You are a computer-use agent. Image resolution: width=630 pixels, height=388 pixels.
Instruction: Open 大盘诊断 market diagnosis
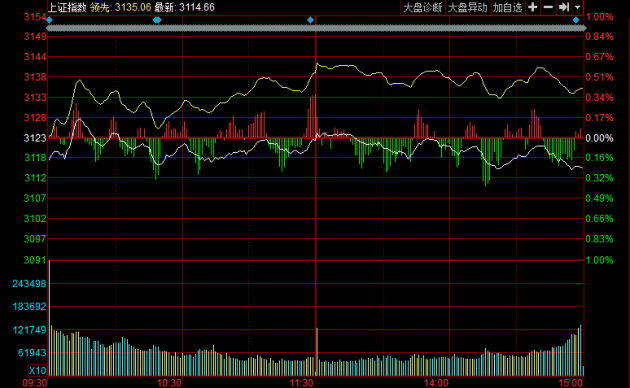point(423,8)
